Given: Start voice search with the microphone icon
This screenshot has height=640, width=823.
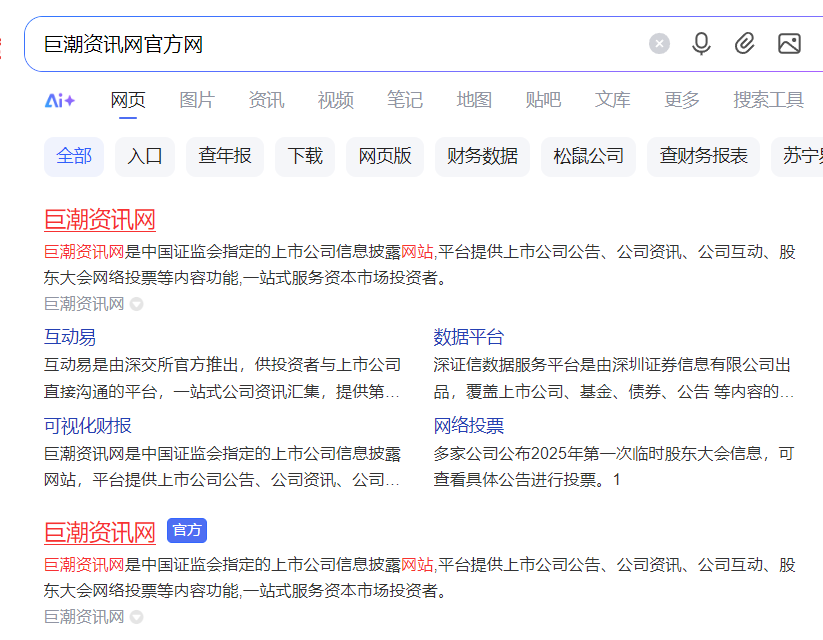Looking at the screenshot, I should [701, 44].
